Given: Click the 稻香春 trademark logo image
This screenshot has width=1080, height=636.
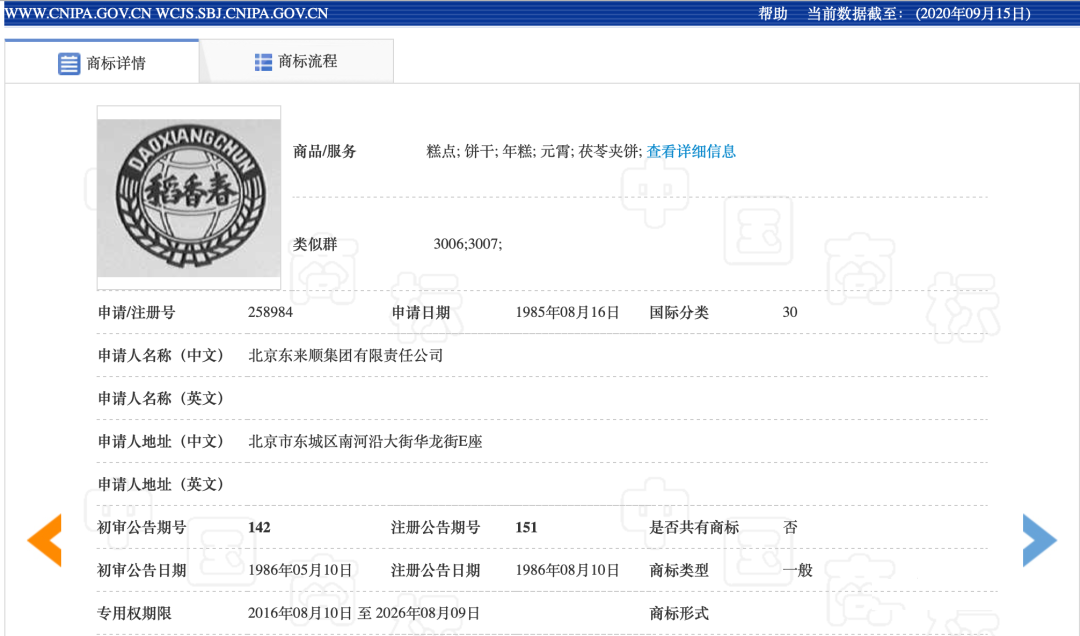Looking at the screenshot, I should 189,197.
